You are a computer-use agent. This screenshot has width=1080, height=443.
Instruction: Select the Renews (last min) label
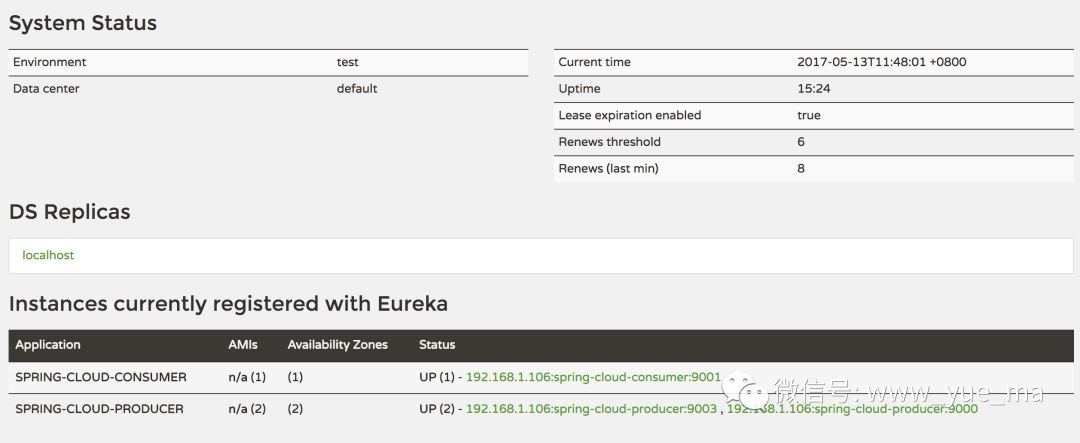(608, 168)
